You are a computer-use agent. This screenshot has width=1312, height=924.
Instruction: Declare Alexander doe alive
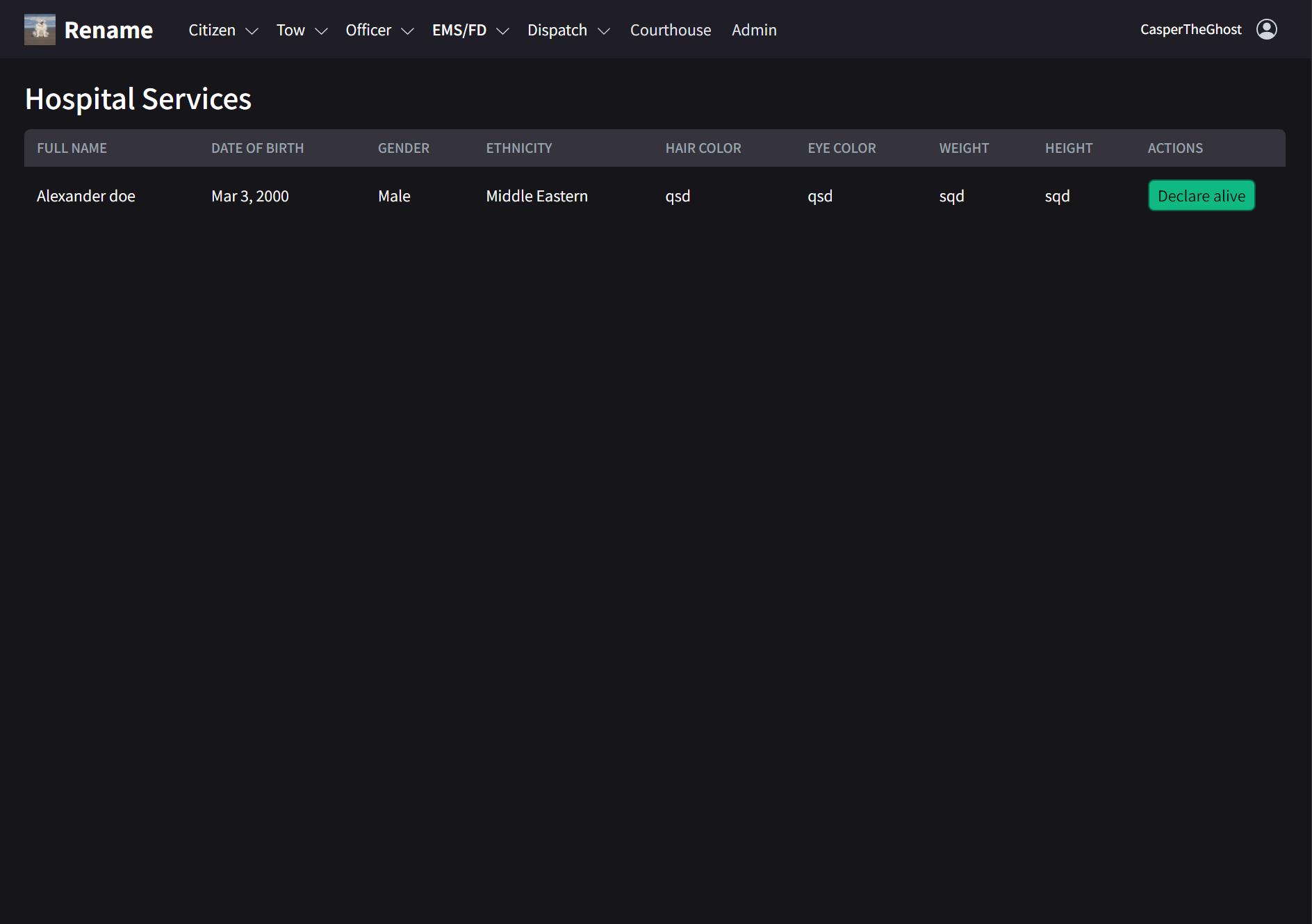(1201, 196)
